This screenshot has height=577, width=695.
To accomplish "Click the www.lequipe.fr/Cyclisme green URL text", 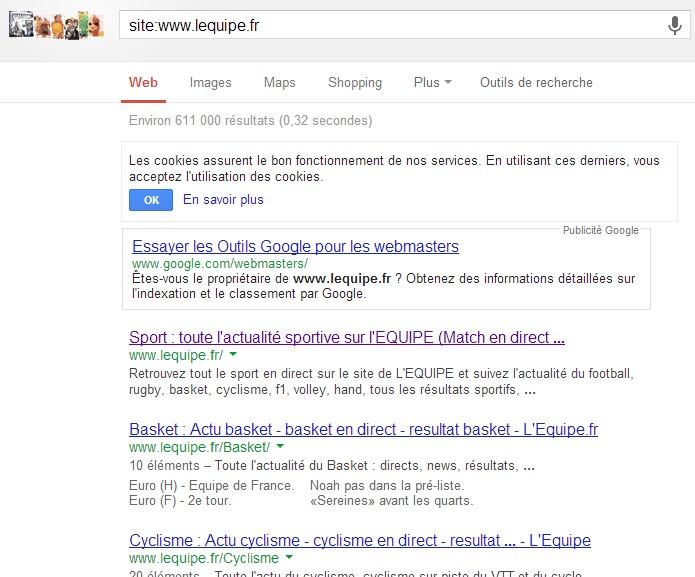I will (x=204, y=558).
